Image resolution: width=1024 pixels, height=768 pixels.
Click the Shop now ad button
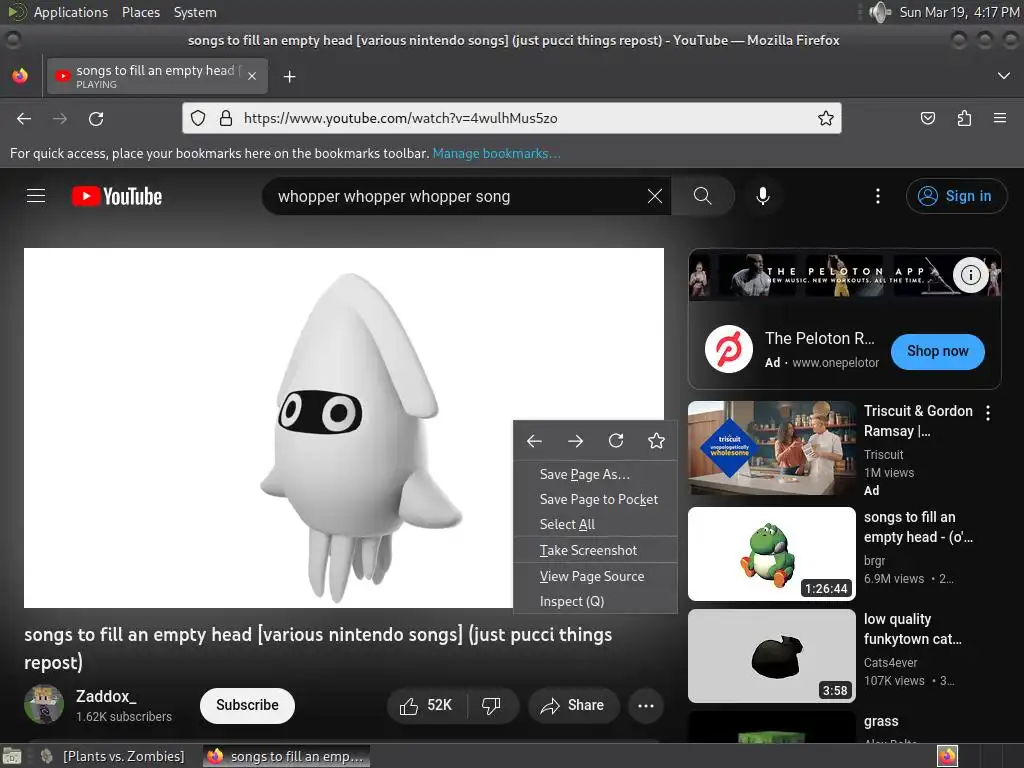pyautogui.click(x=937, y=351)
